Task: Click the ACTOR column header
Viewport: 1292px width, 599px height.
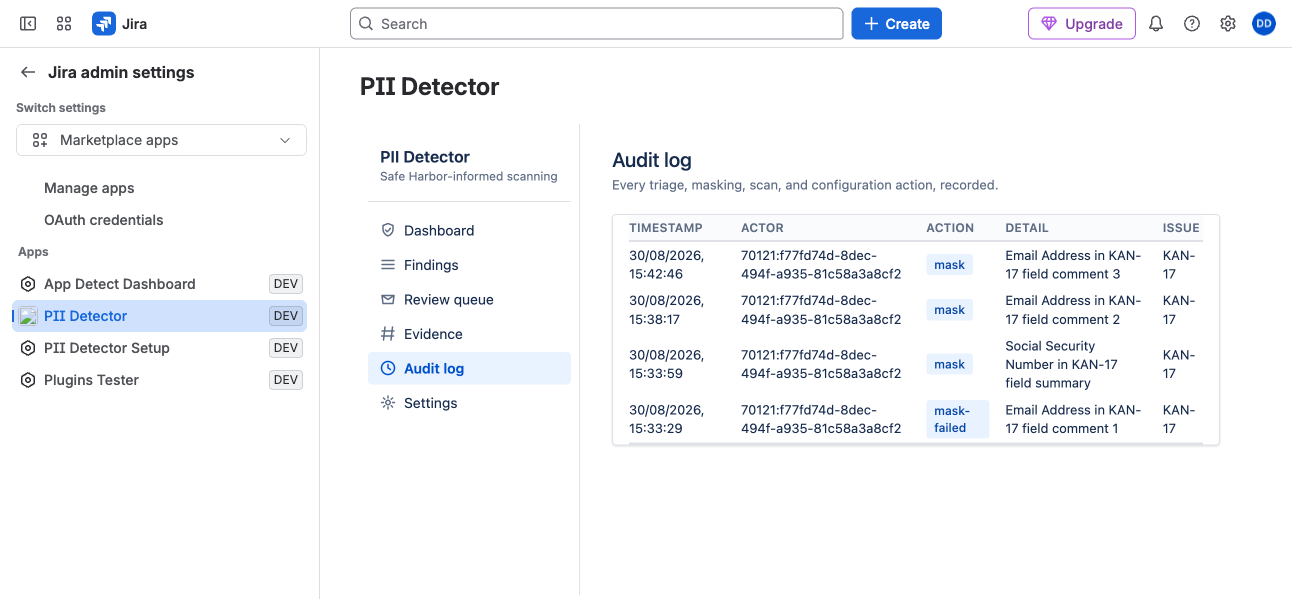Action: 762,228
